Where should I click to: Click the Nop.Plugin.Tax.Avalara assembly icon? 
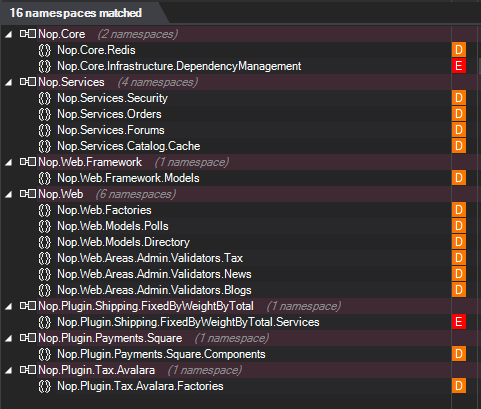(x=28, y=370)
